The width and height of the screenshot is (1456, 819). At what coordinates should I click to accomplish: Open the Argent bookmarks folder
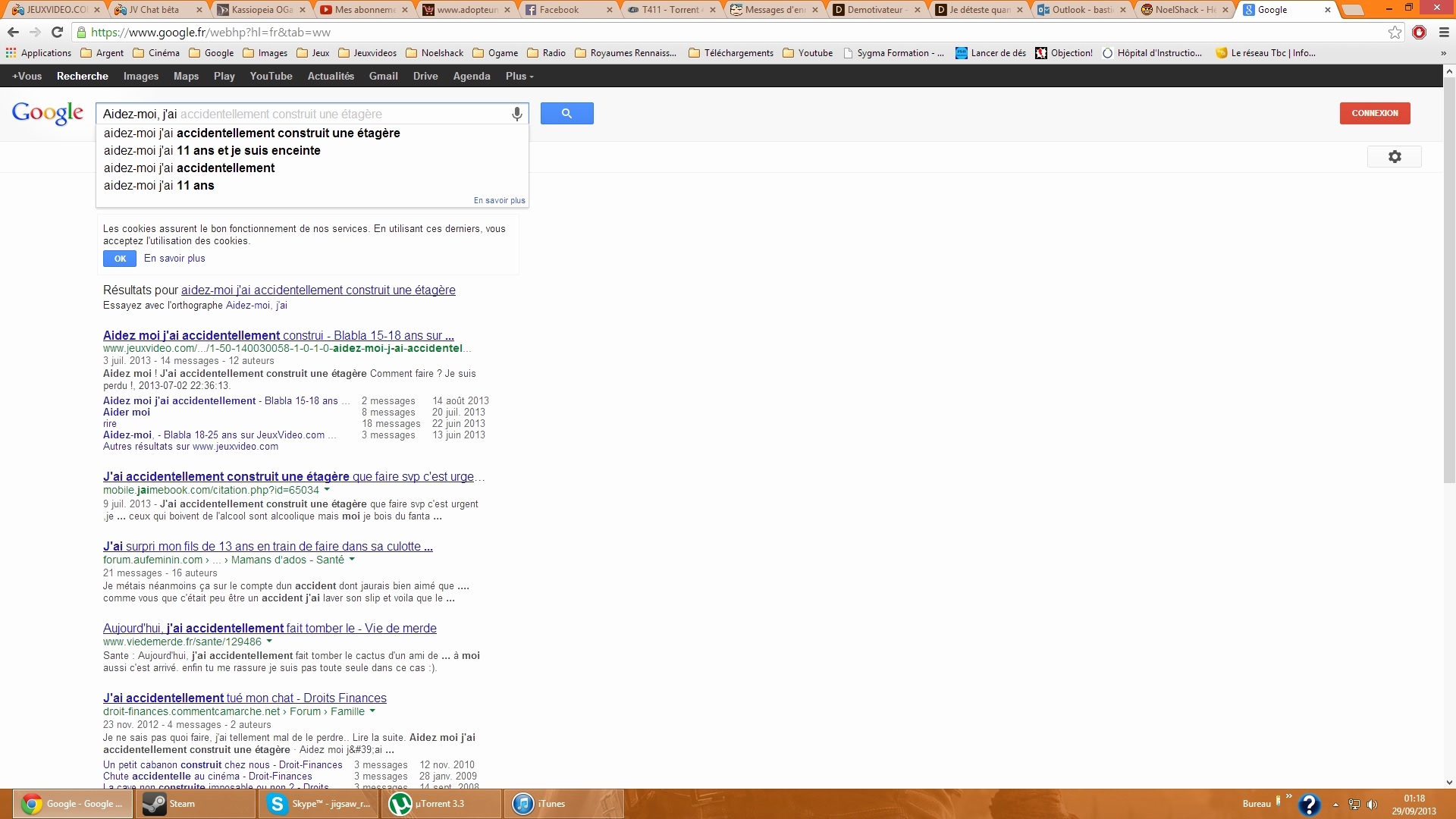[102, 53]
